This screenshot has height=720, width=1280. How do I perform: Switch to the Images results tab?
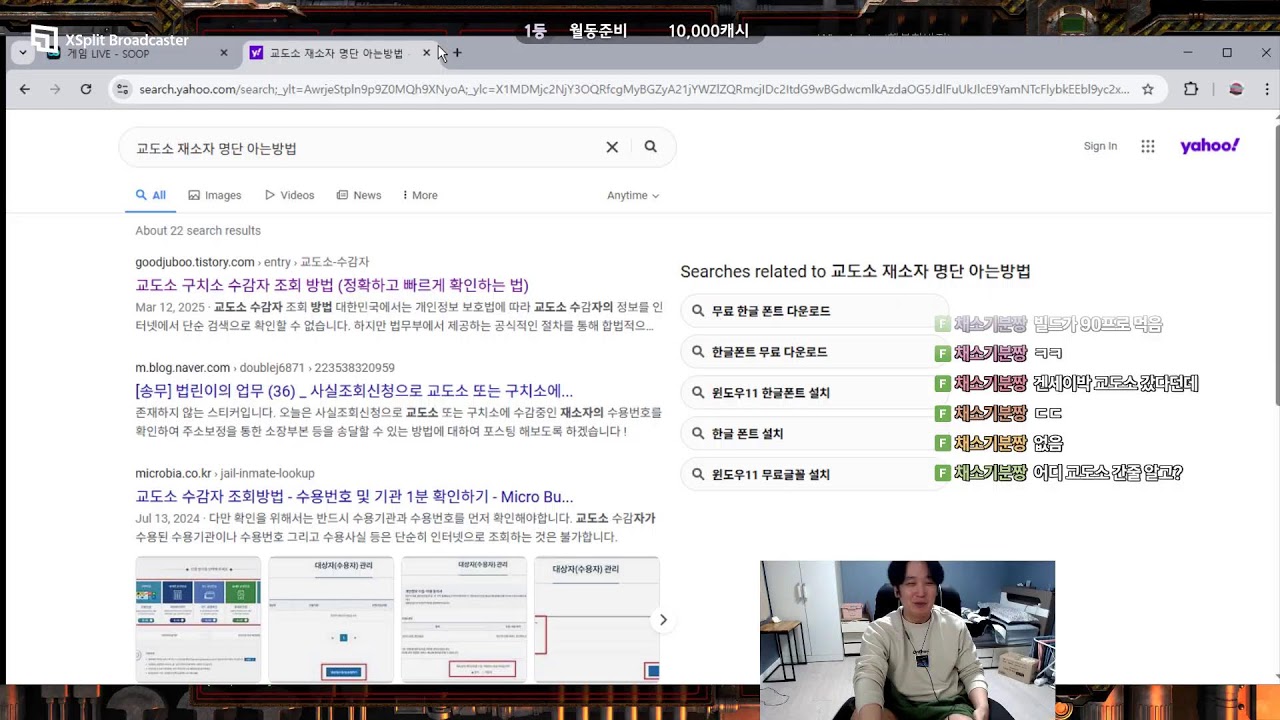[x=215, y=195]
